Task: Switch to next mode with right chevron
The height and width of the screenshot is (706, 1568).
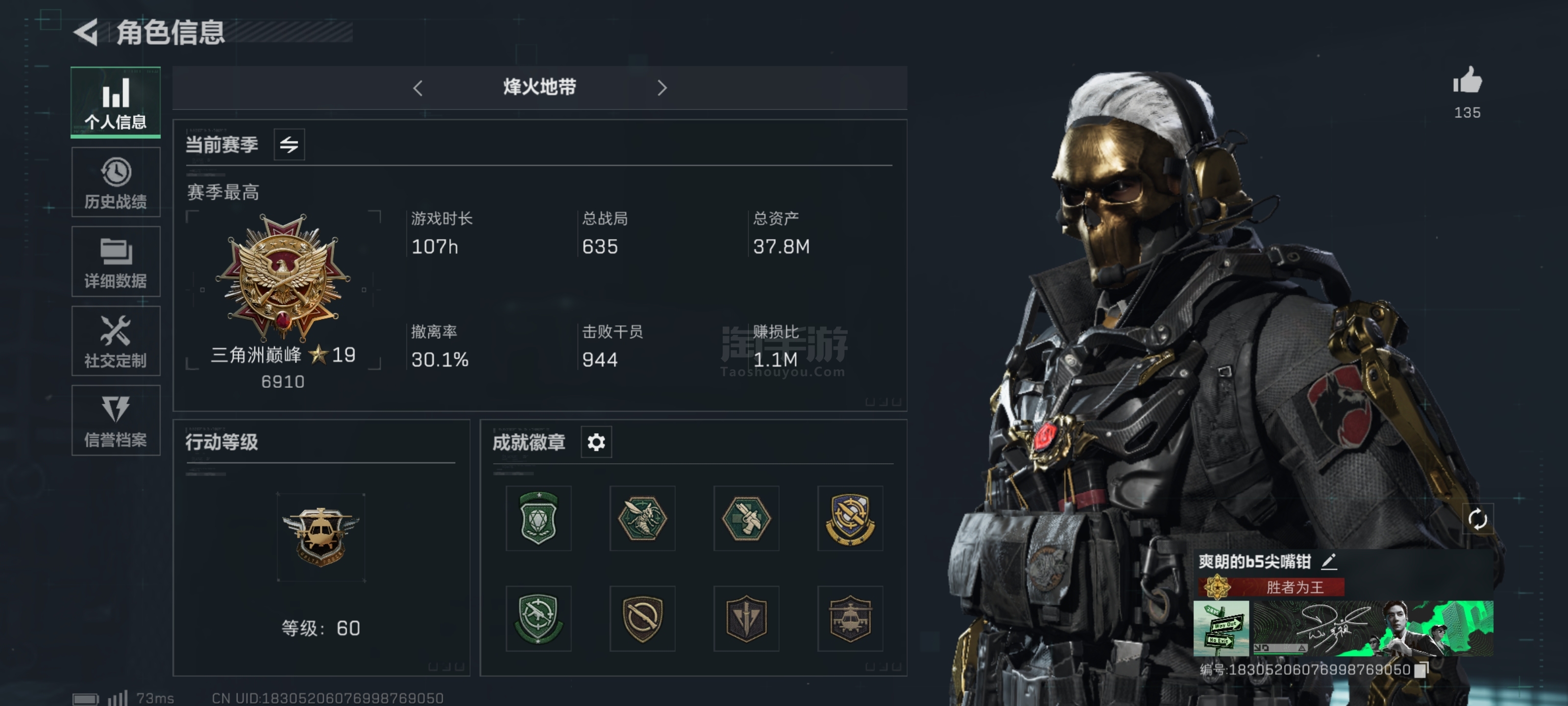Action: tap(662, 88)
